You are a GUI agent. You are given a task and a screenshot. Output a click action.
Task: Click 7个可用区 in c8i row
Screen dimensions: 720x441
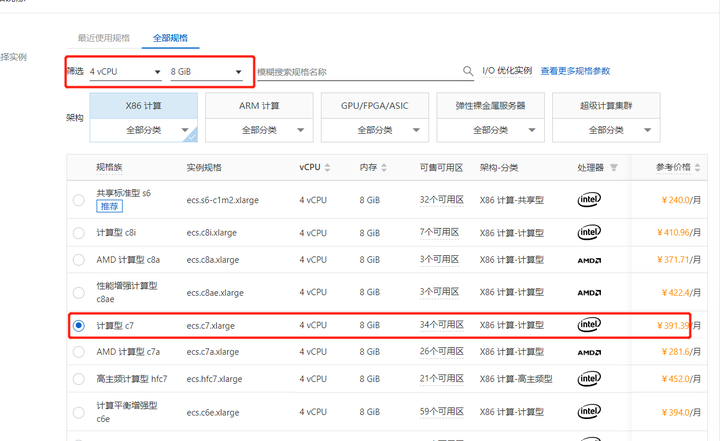point(439,232)
